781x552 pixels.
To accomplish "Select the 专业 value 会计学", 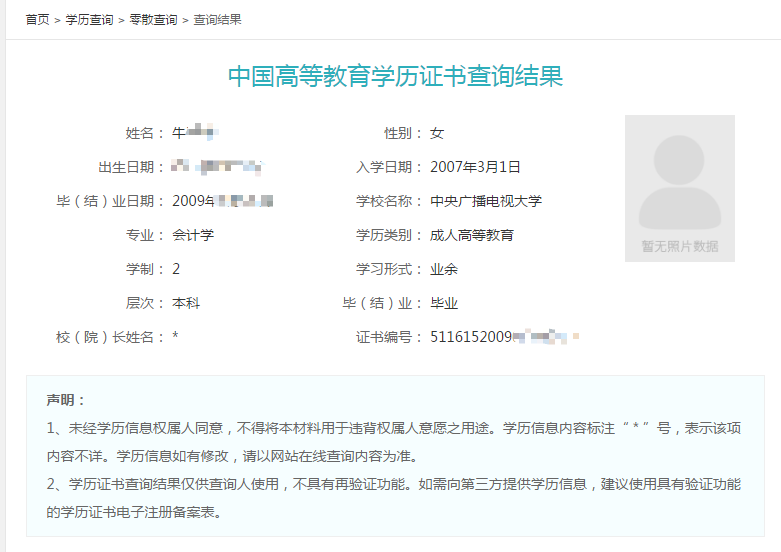I will click(193, 235).
